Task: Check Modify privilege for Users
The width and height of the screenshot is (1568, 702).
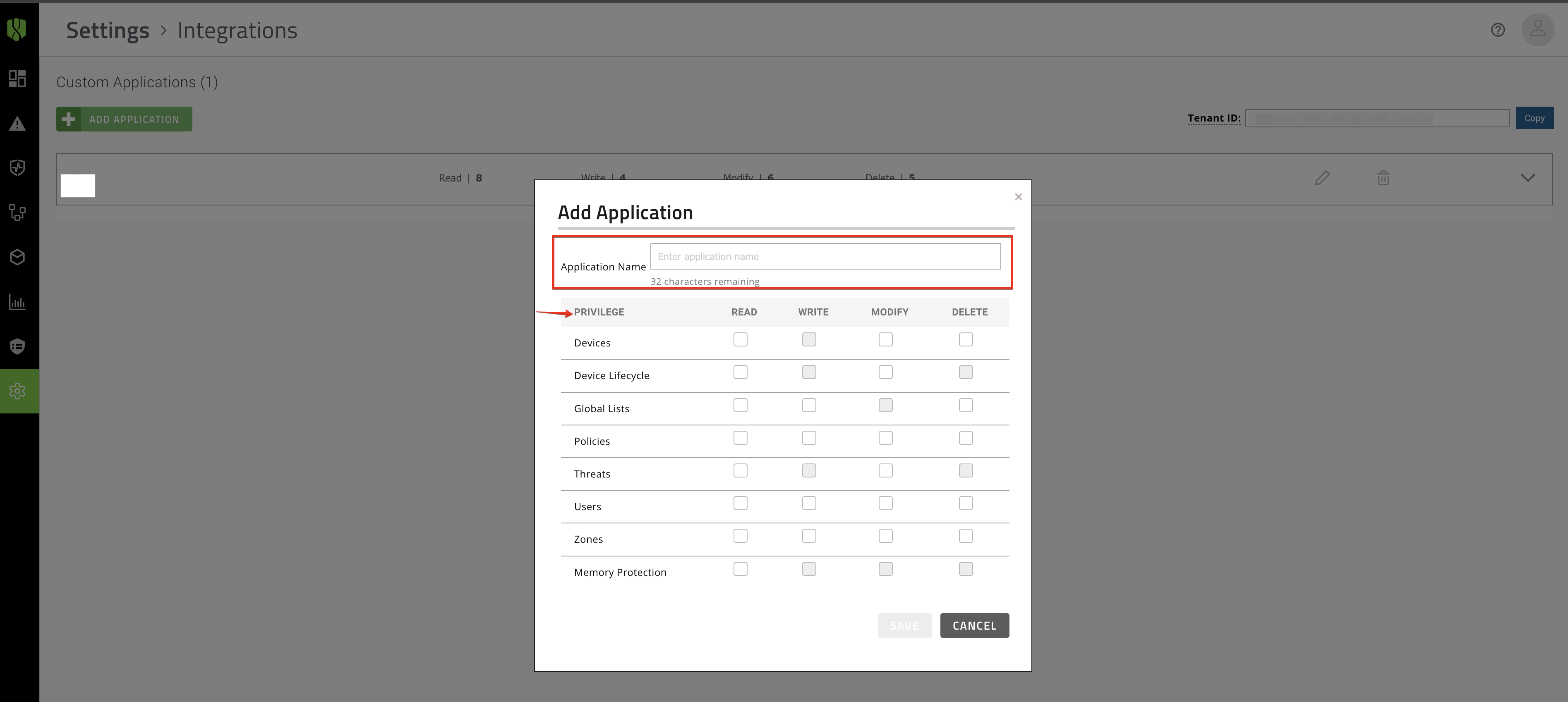Action: pyautogui.click(x=886, y=503)
